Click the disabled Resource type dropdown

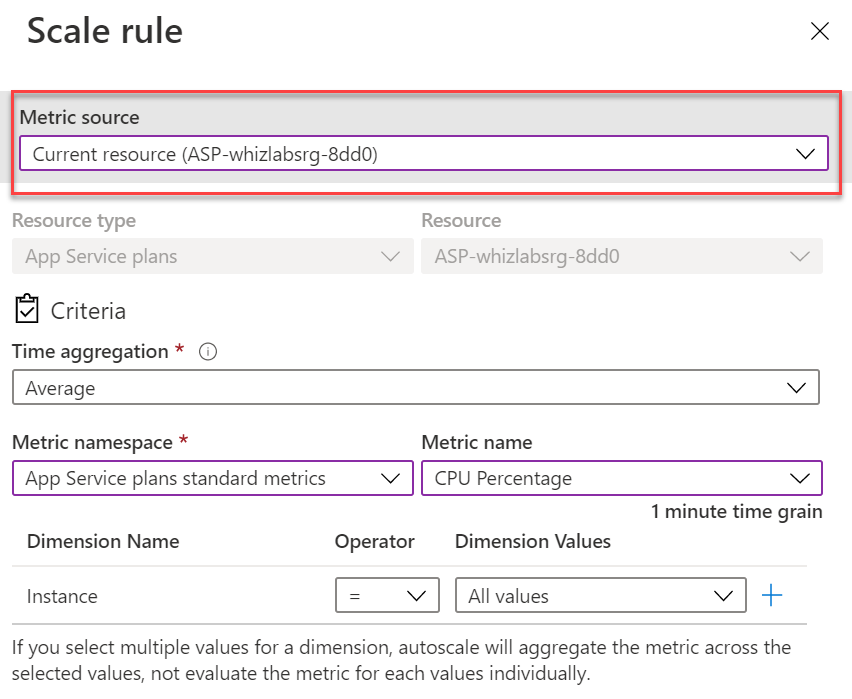(x=212, y=256)
